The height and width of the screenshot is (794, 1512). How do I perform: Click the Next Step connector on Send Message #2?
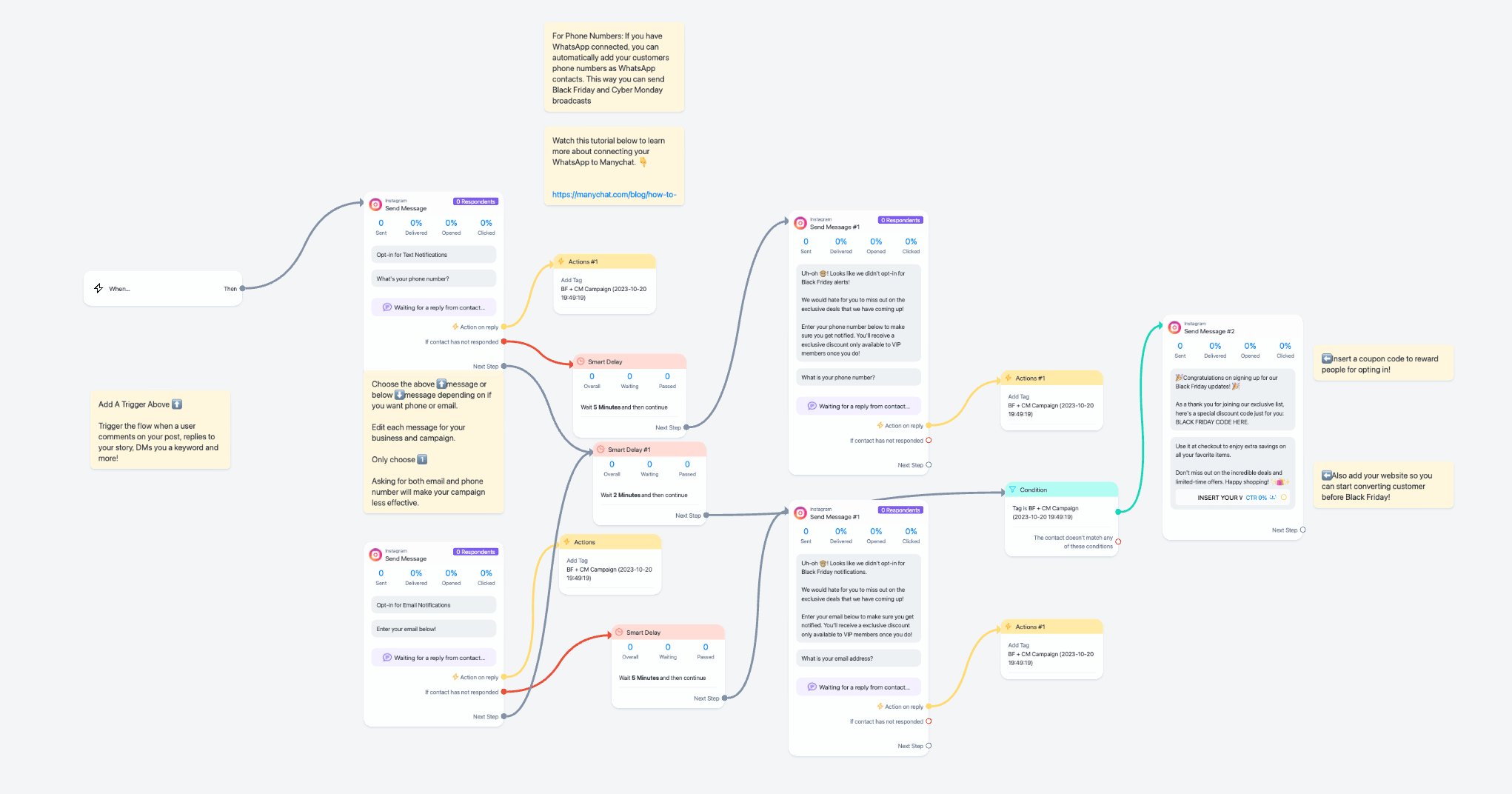click(x=1302, y=530)
